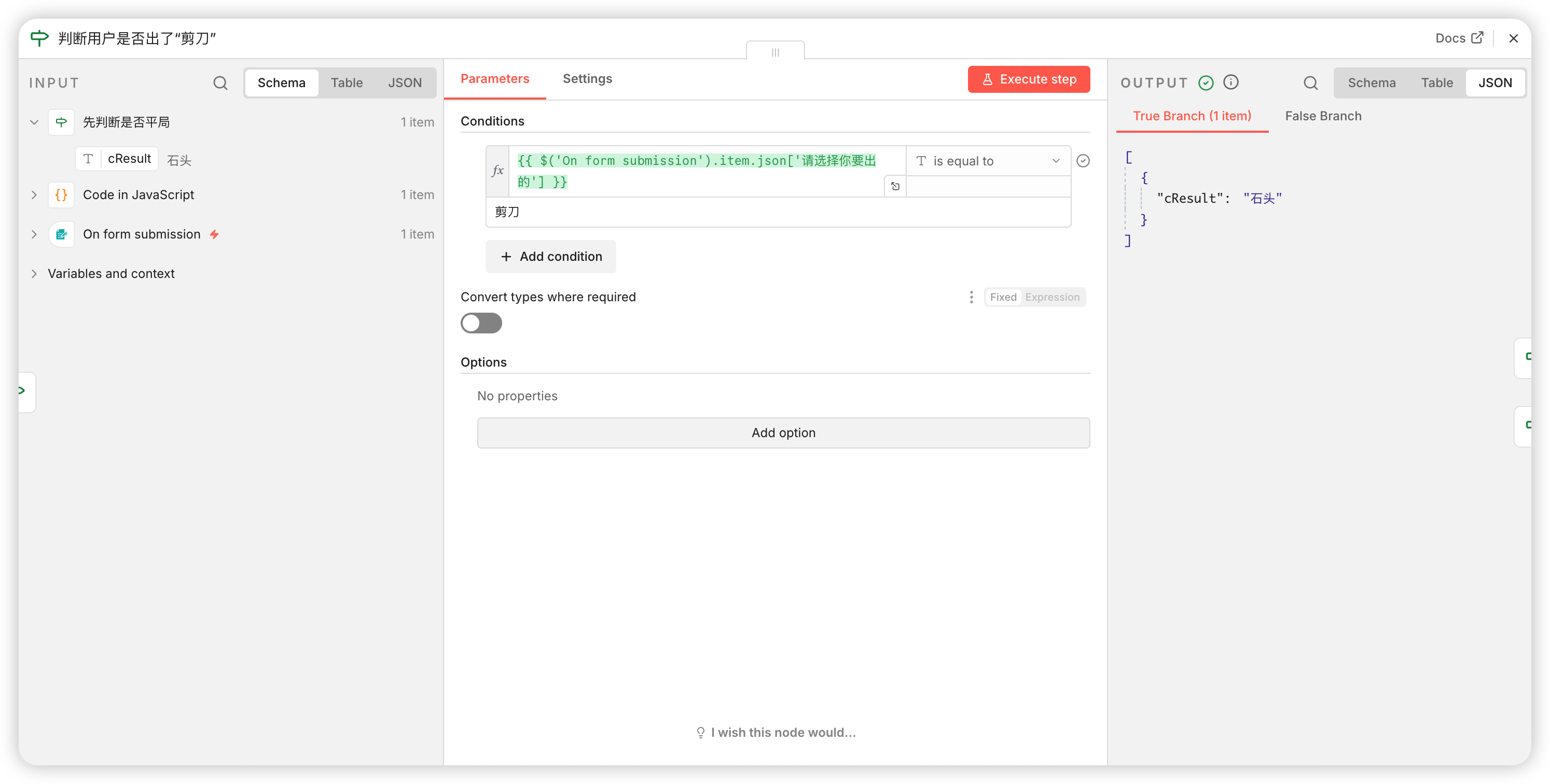Click the 剪刀 comparison value field
The width and height of the screenshot is (1550, 784).
coord(778,212)
